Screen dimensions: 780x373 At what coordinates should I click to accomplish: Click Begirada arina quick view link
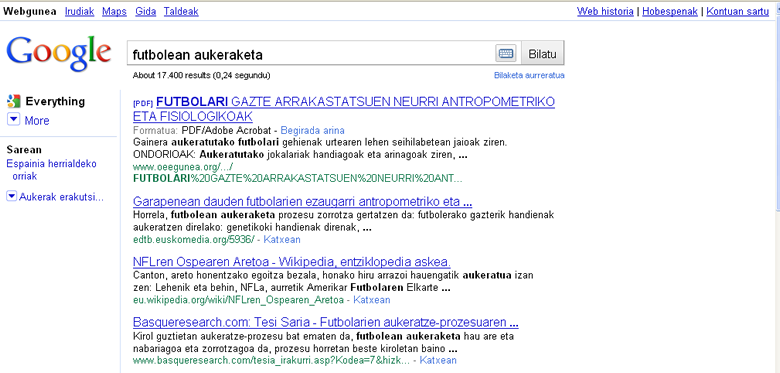tap(312, 131)
